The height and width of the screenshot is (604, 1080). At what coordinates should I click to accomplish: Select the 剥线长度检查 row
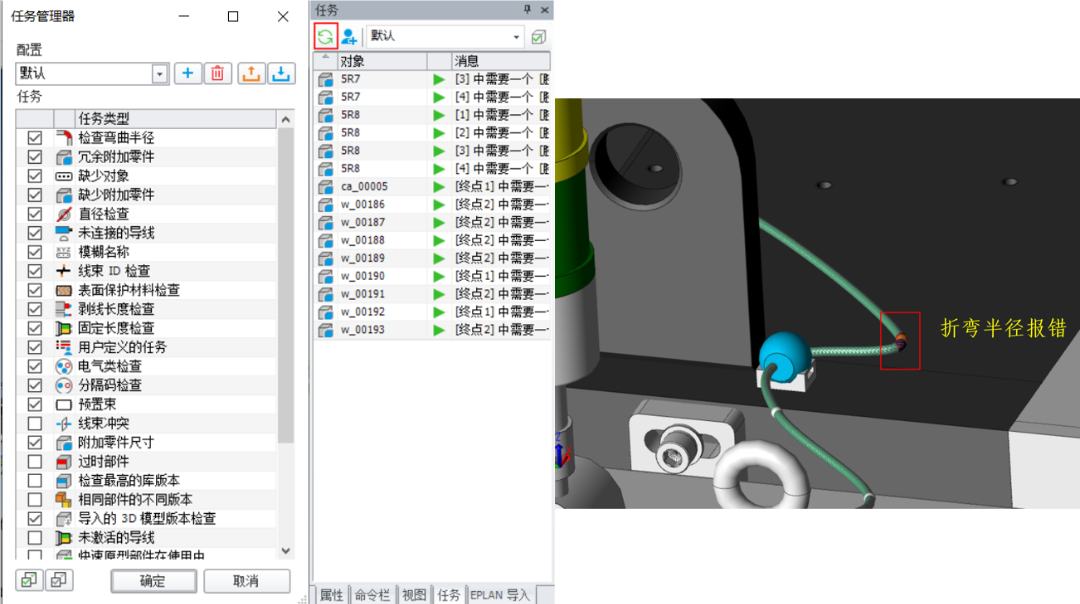point(147,309)
